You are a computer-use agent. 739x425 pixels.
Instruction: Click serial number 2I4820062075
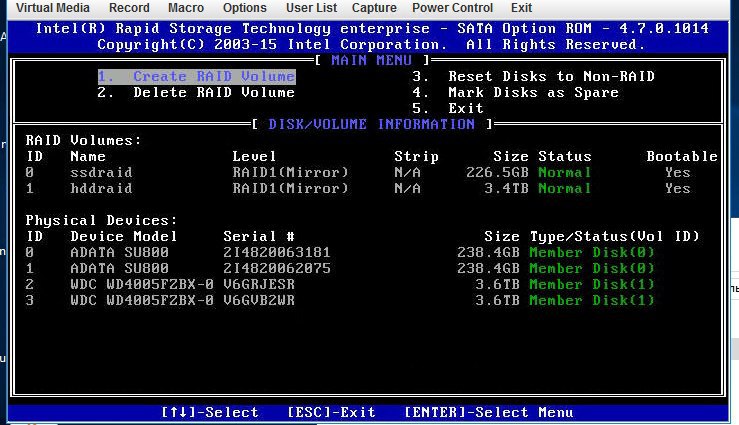pyautogui.click(x=277, y=269)
